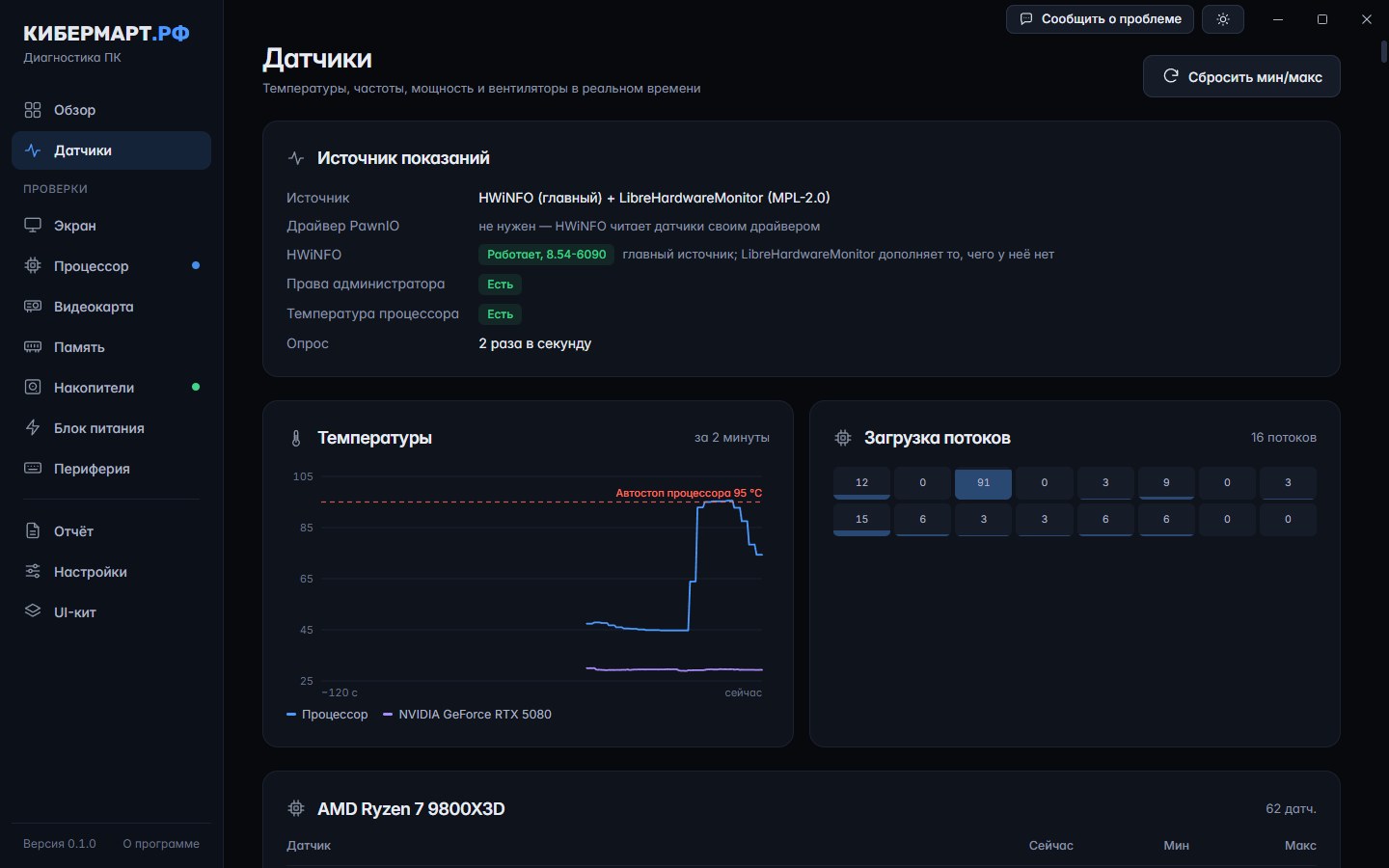Open the Настройки page
Screen dimensions: 1389x868
point(112,572)
